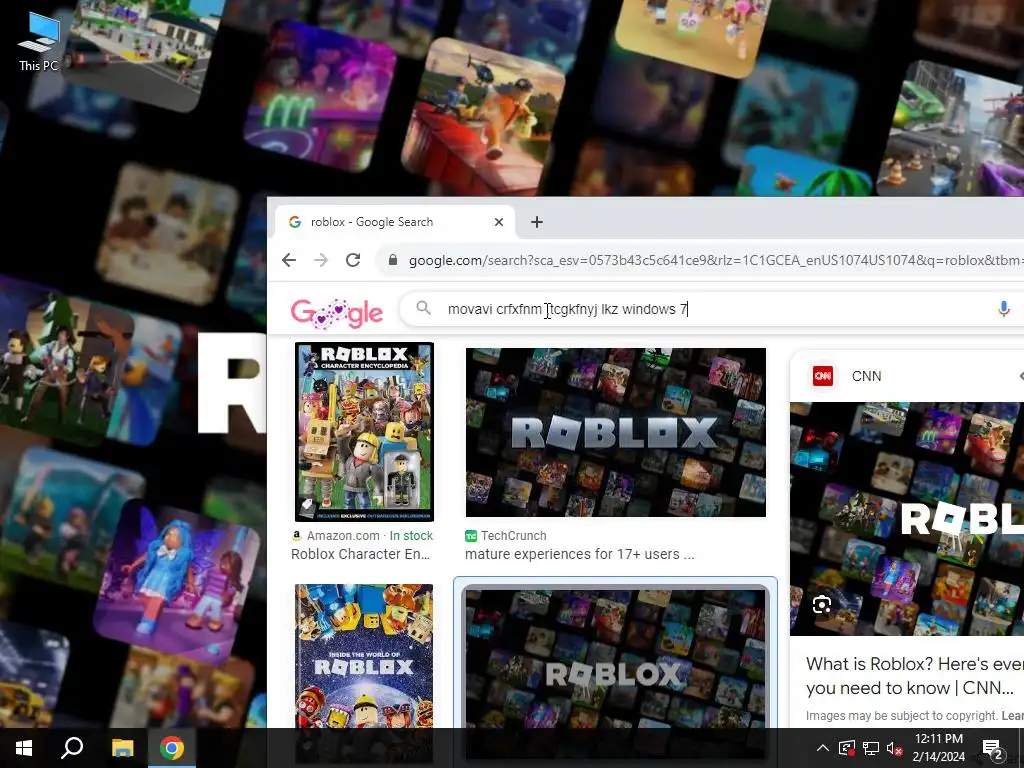Click the Chrome address bar URL
This screenshot has height=768, width=1024.
[716, 260]
